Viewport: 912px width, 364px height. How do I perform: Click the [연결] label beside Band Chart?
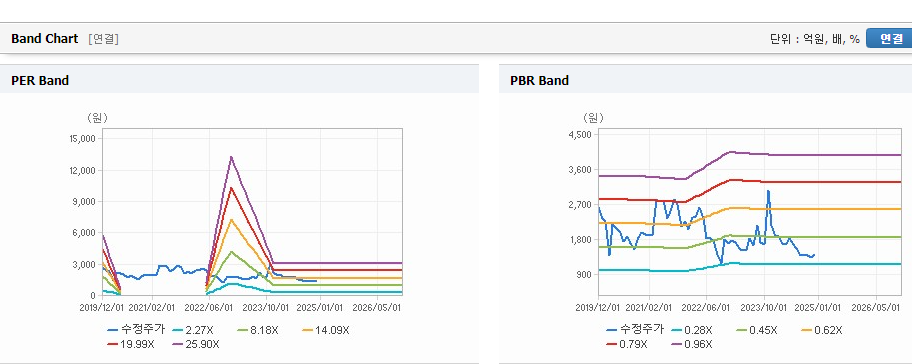point(104,39)
